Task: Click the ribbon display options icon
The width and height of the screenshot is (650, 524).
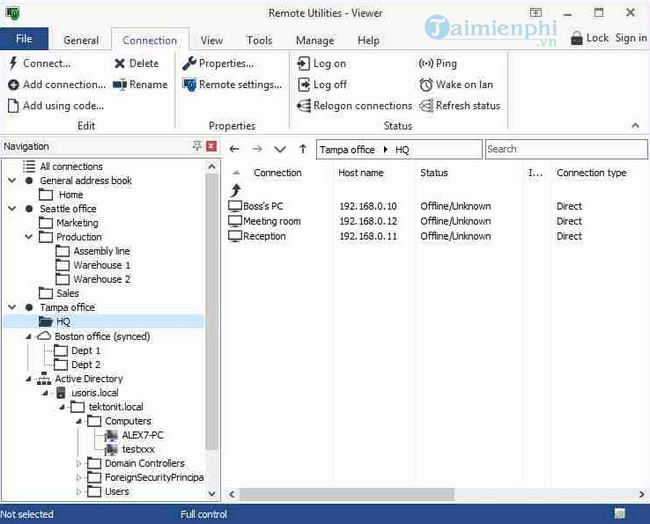Action: coord(536,13)
